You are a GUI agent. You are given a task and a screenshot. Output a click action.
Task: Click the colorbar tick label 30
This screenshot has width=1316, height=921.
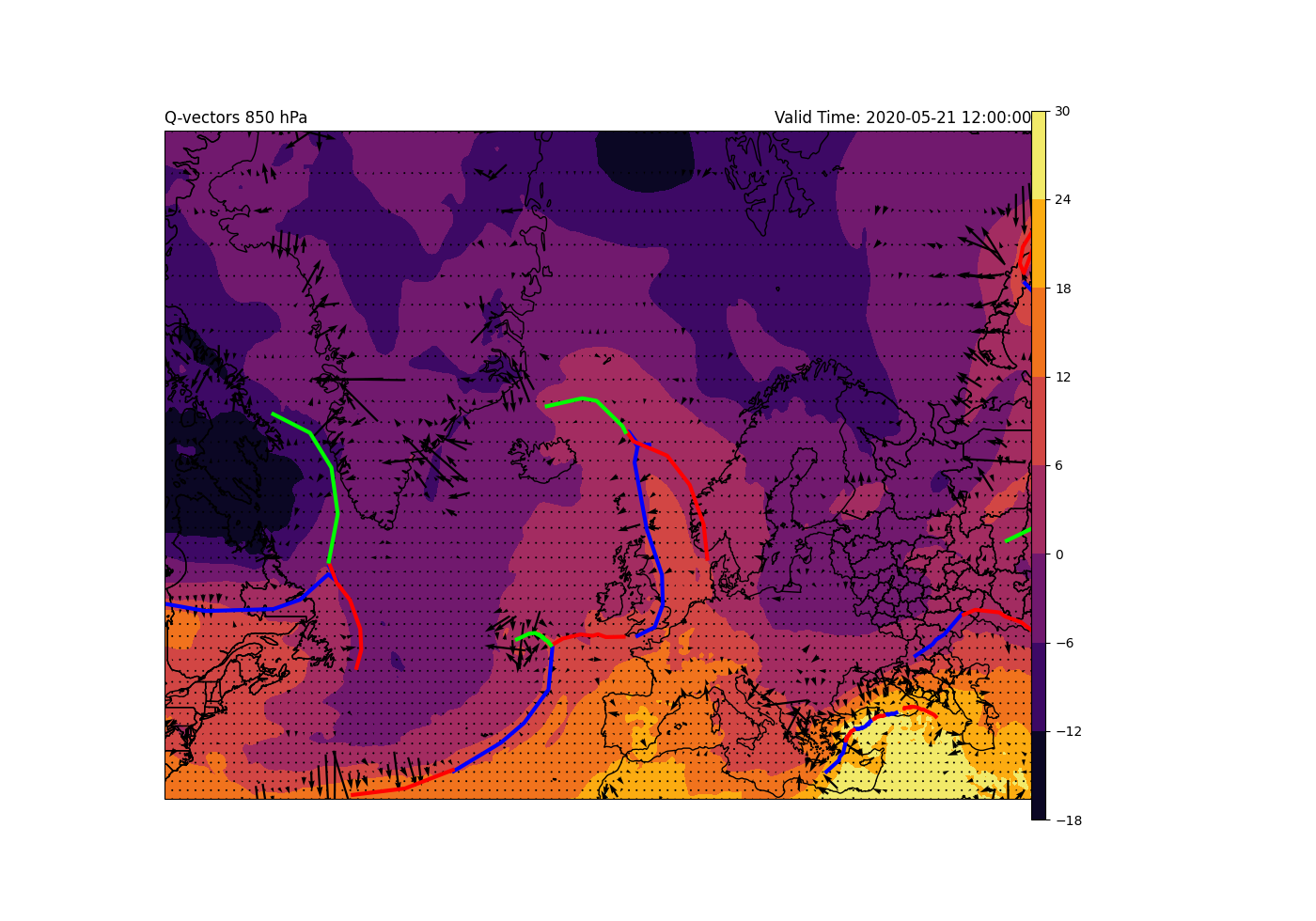pos(1063,111)
